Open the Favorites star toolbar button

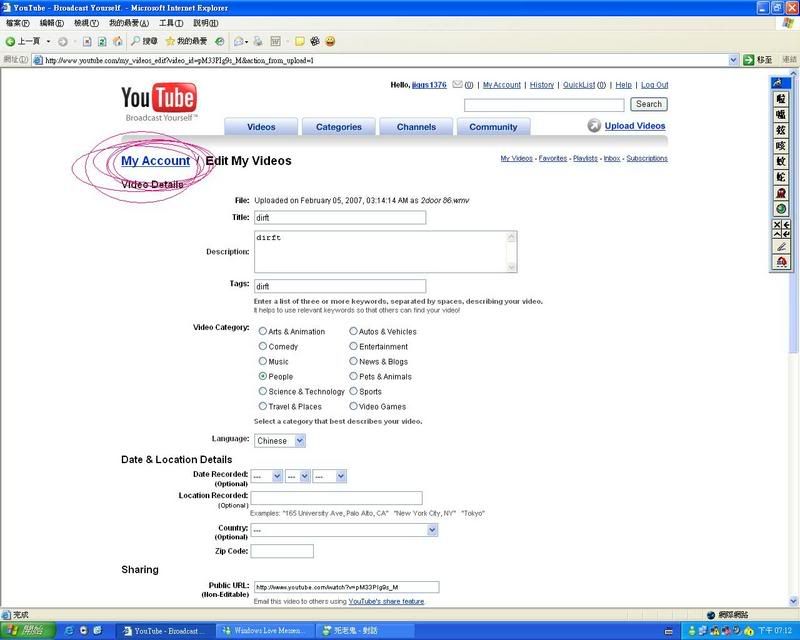click(186, 41)
